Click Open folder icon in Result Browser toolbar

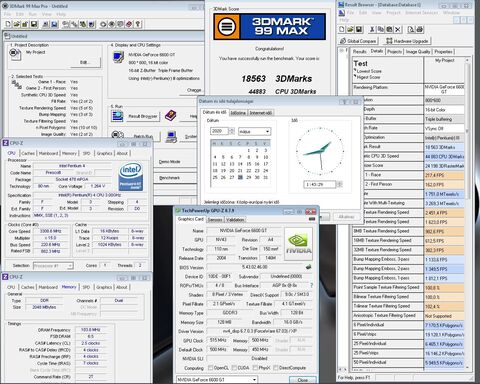point(350,30)
